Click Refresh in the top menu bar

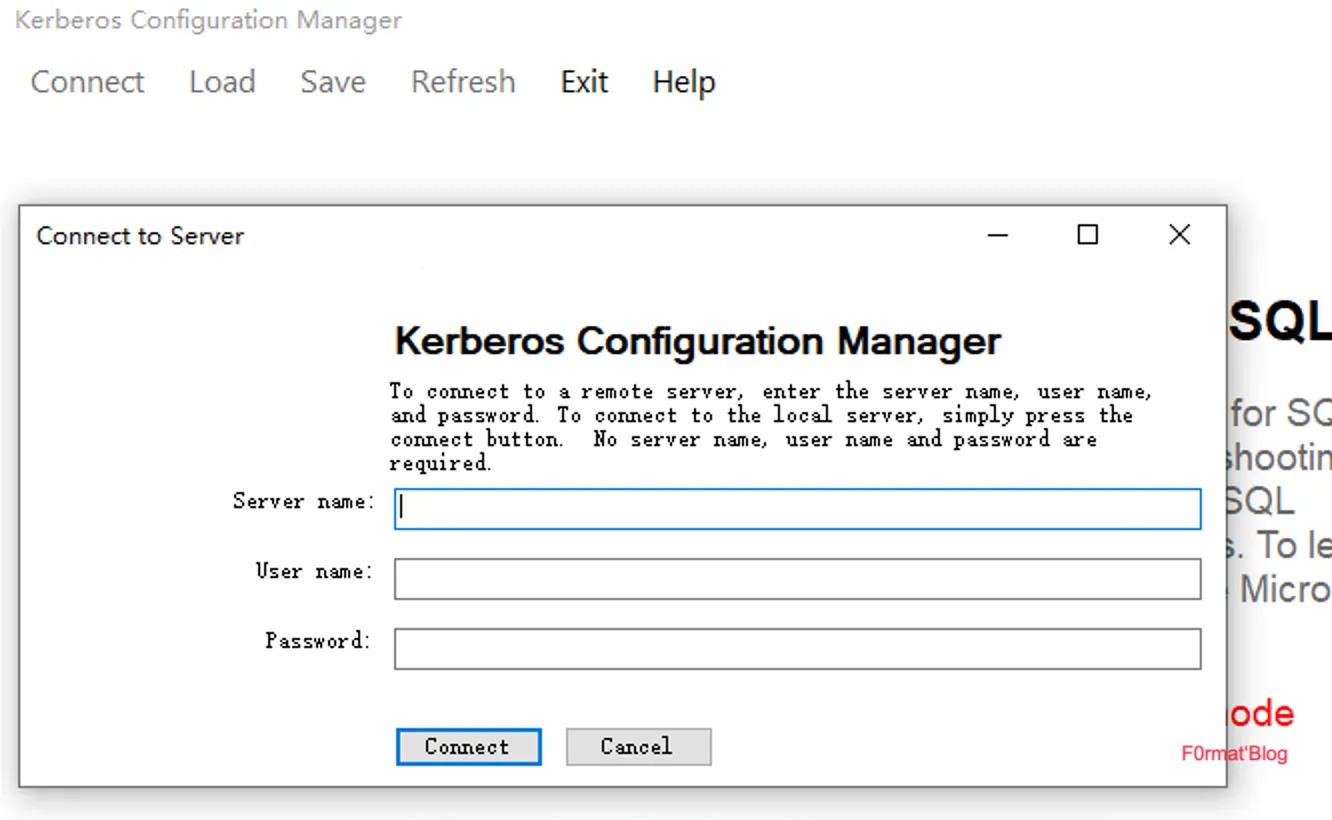[463, 82]
